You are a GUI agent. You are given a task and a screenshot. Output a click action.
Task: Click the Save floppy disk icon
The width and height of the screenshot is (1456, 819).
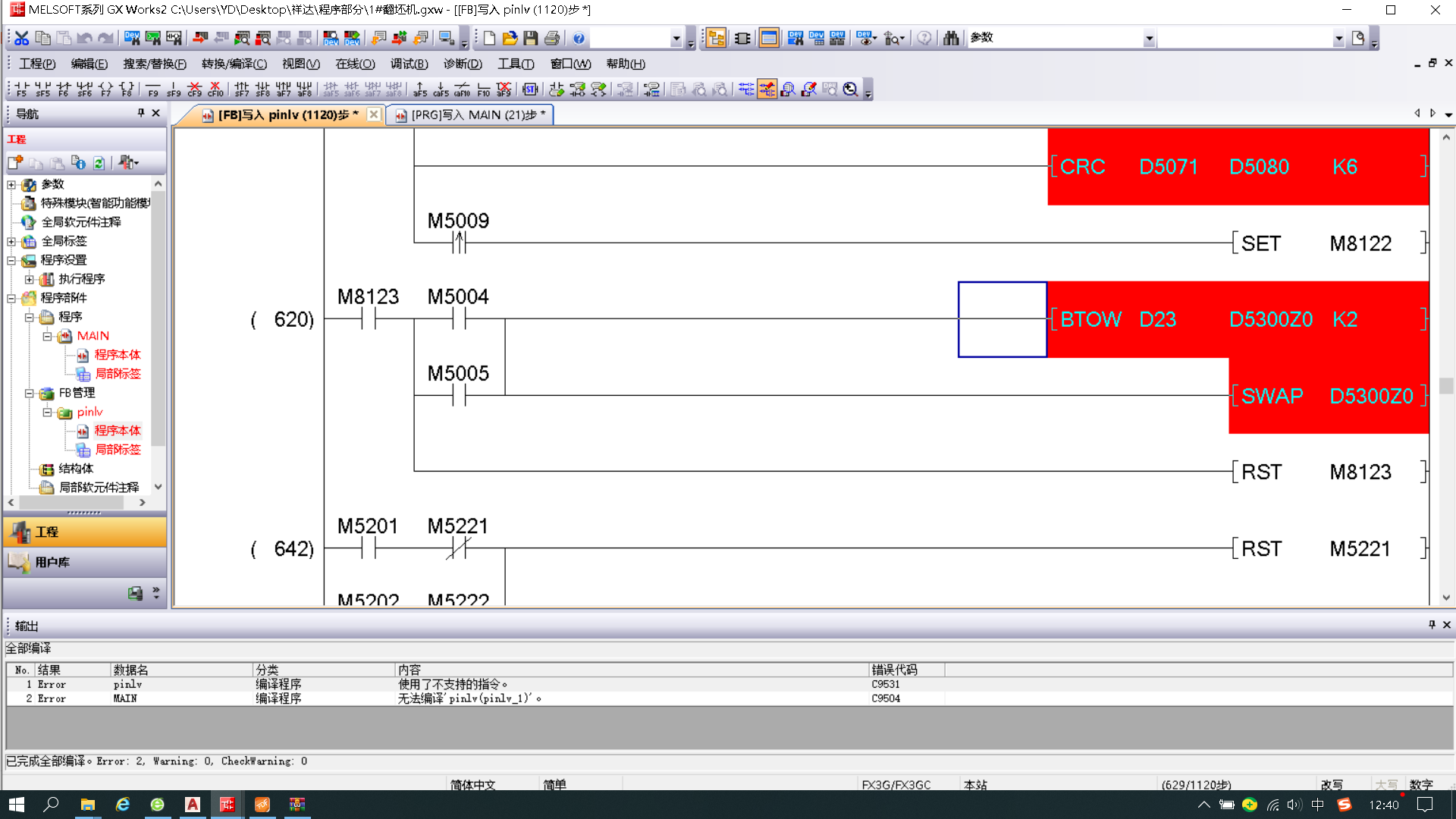click(531, 38)
